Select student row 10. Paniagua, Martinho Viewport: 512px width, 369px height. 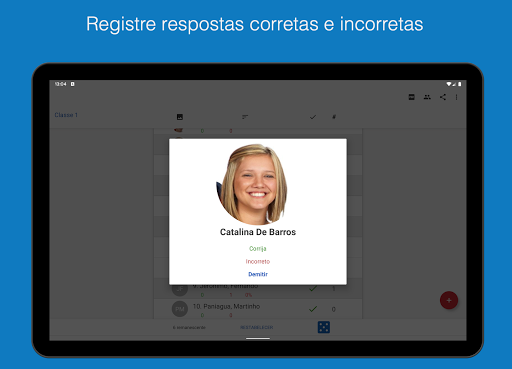pos(258,309)
